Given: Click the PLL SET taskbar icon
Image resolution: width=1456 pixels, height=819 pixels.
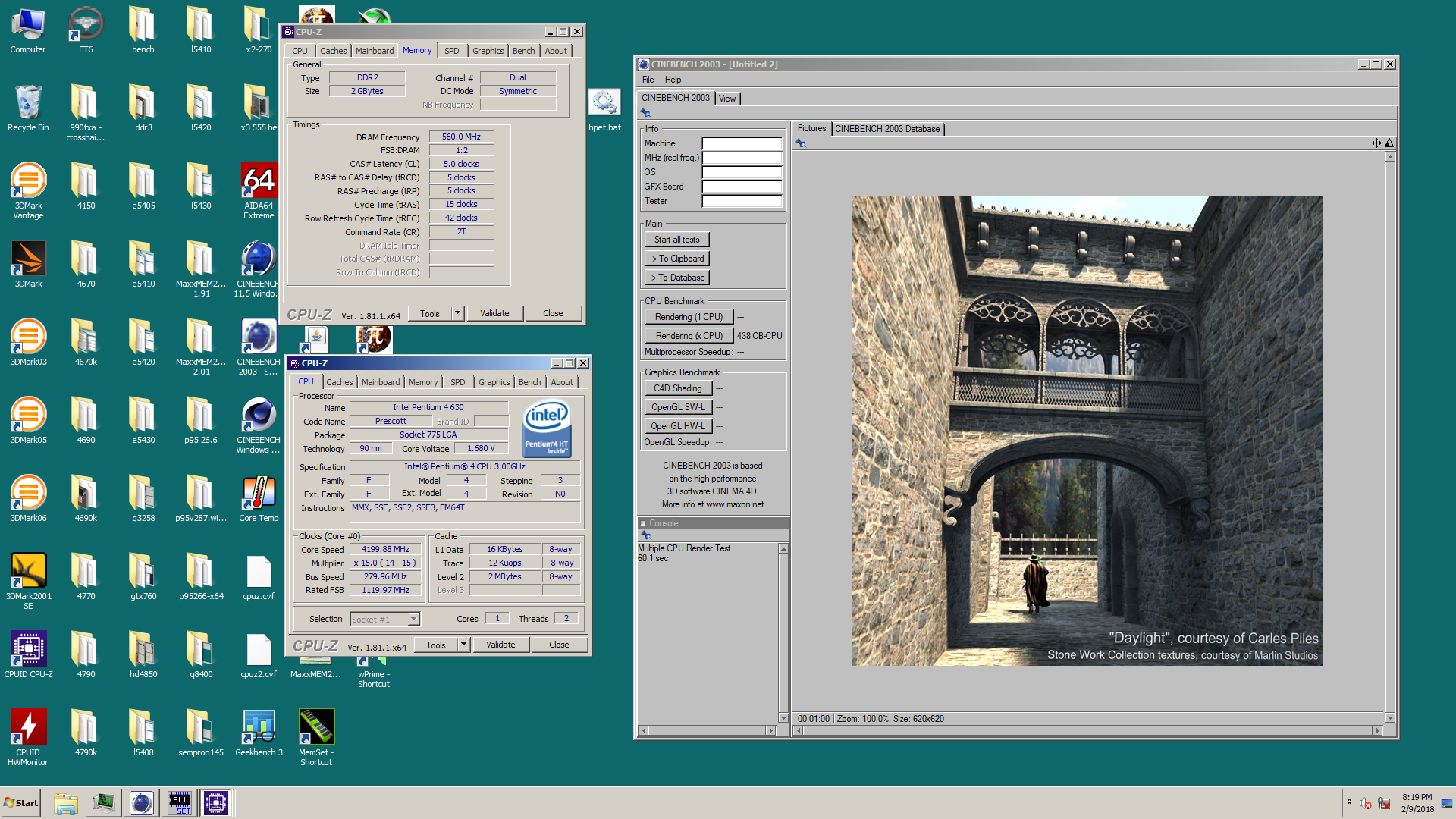Looking at the screenshot, I should (180, 803).
